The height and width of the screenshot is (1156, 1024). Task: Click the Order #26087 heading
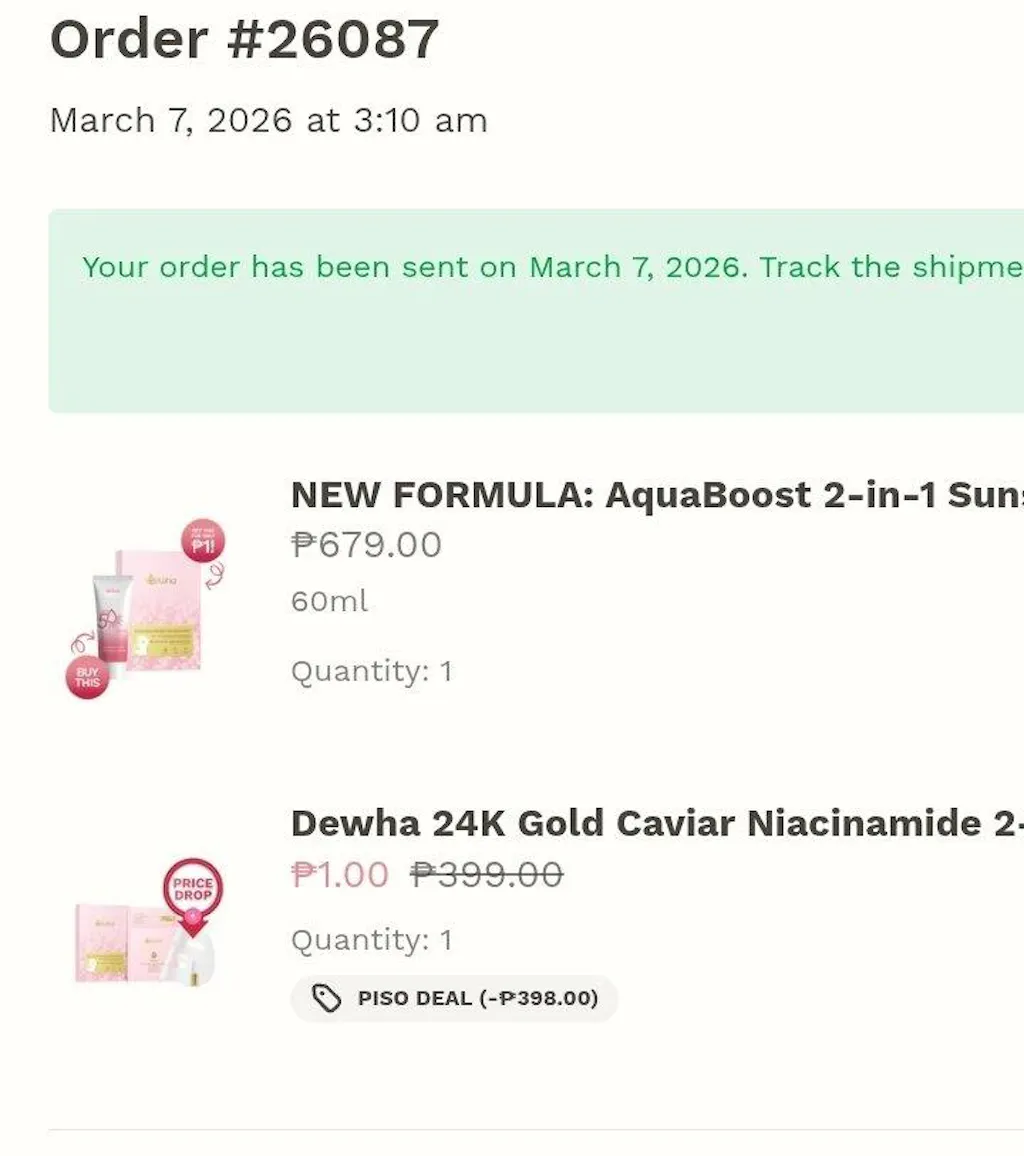(x=245, y=40)
